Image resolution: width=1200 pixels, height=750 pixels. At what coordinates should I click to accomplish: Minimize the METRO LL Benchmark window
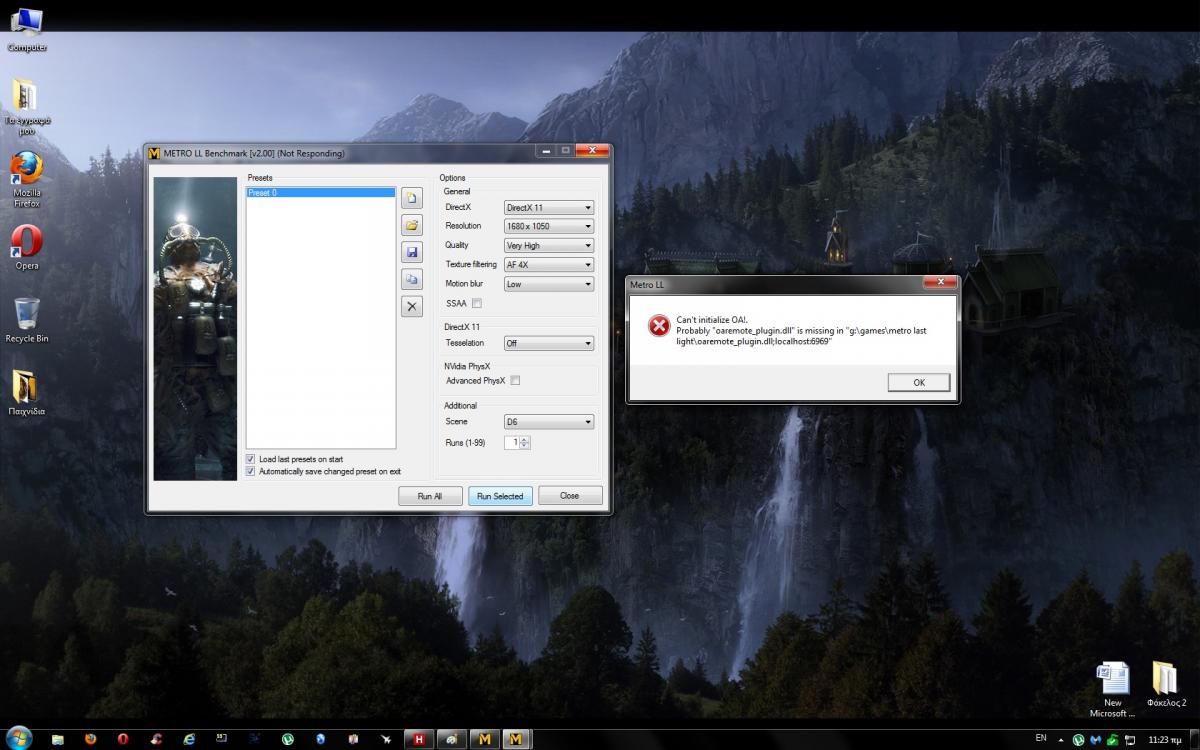click(547, 151)
